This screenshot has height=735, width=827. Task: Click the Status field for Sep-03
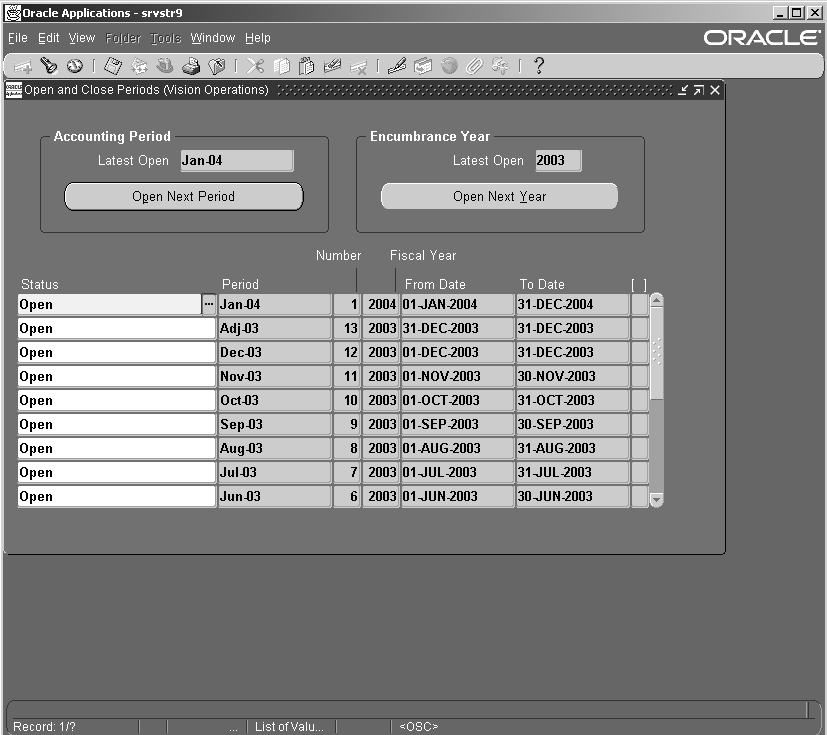tap(117, 424)
